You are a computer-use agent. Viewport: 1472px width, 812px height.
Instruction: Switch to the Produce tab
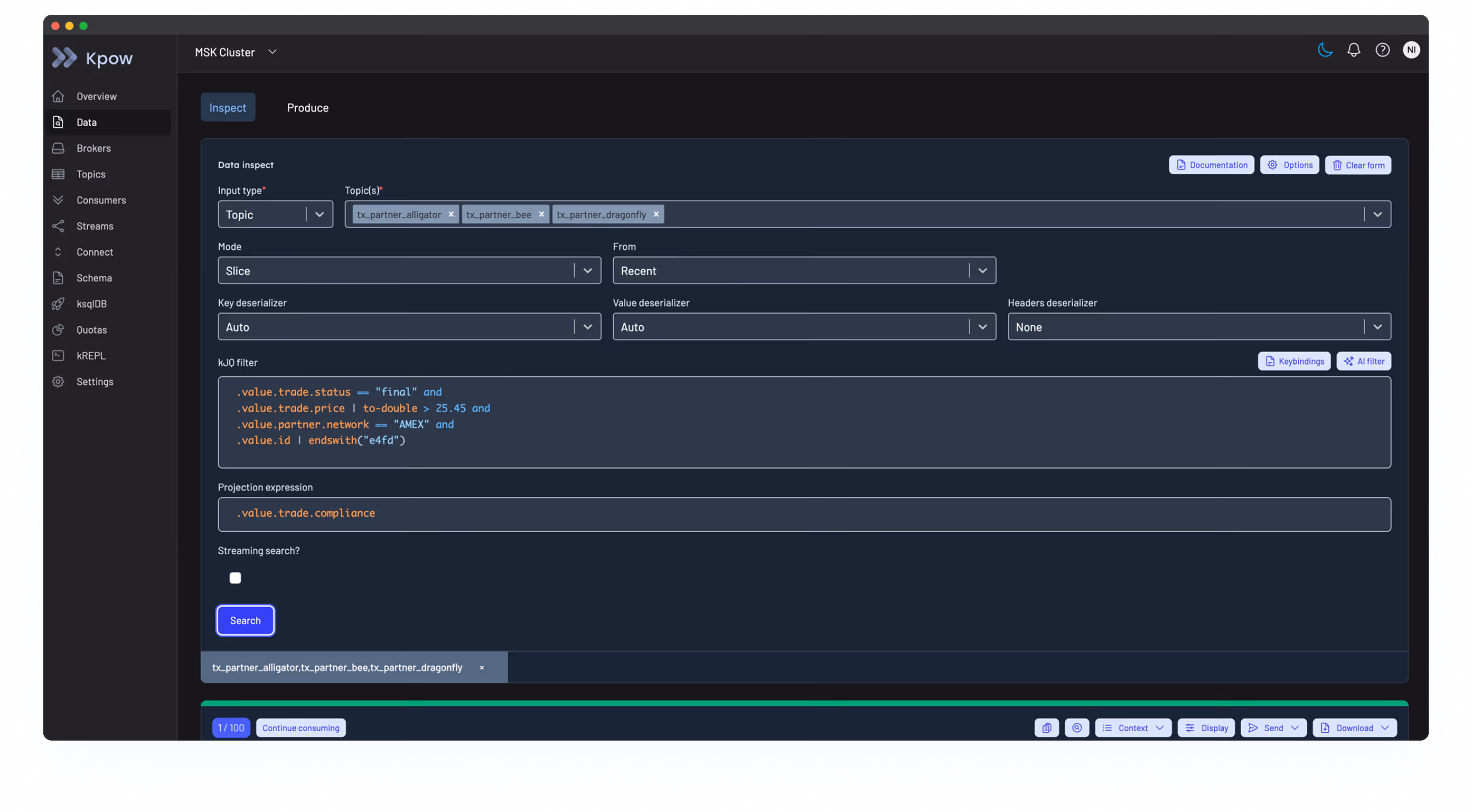tap(307, 108)
